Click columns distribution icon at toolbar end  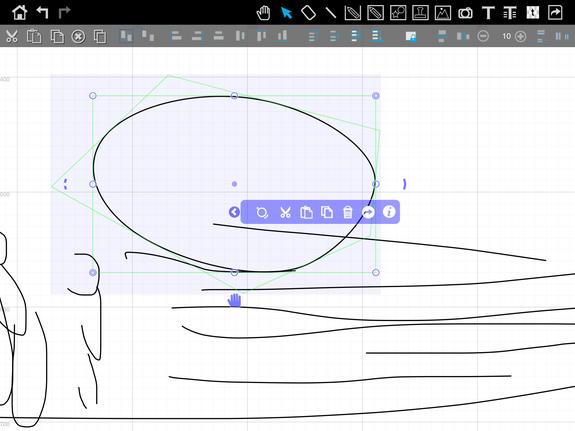(562, 36)
